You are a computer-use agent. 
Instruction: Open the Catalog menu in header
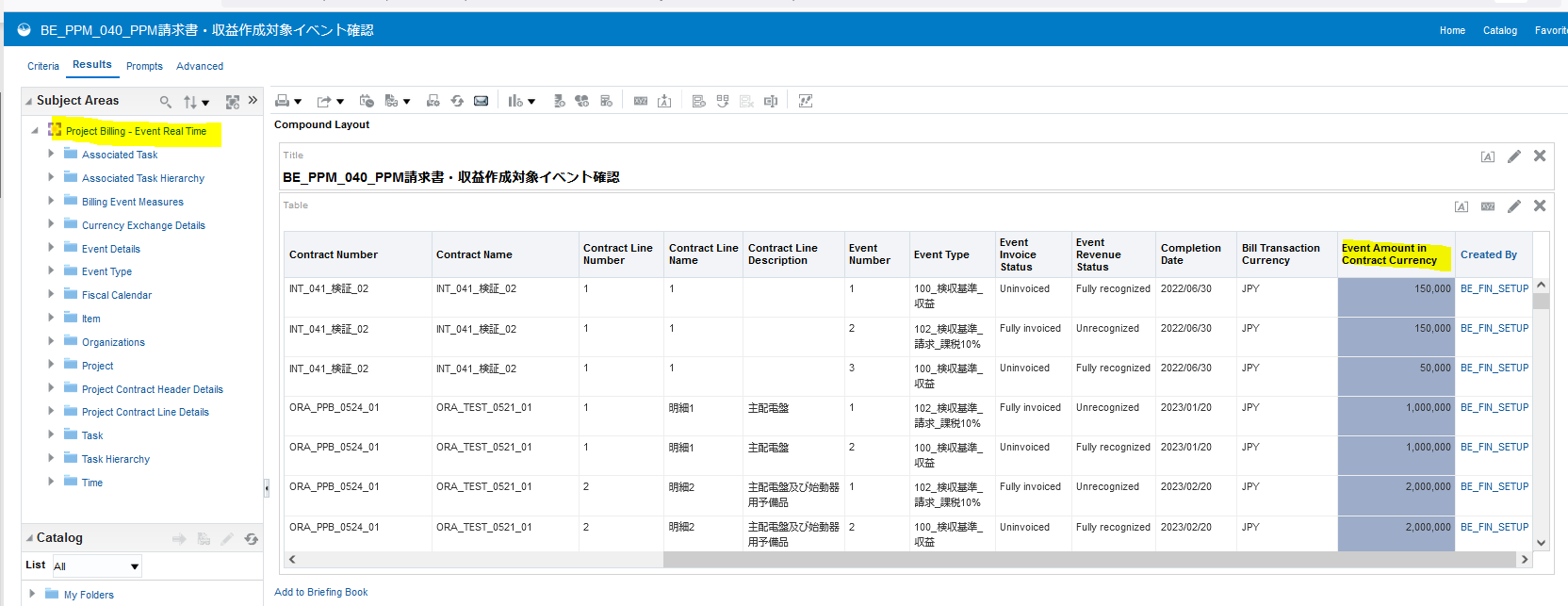pos(1500,30)
